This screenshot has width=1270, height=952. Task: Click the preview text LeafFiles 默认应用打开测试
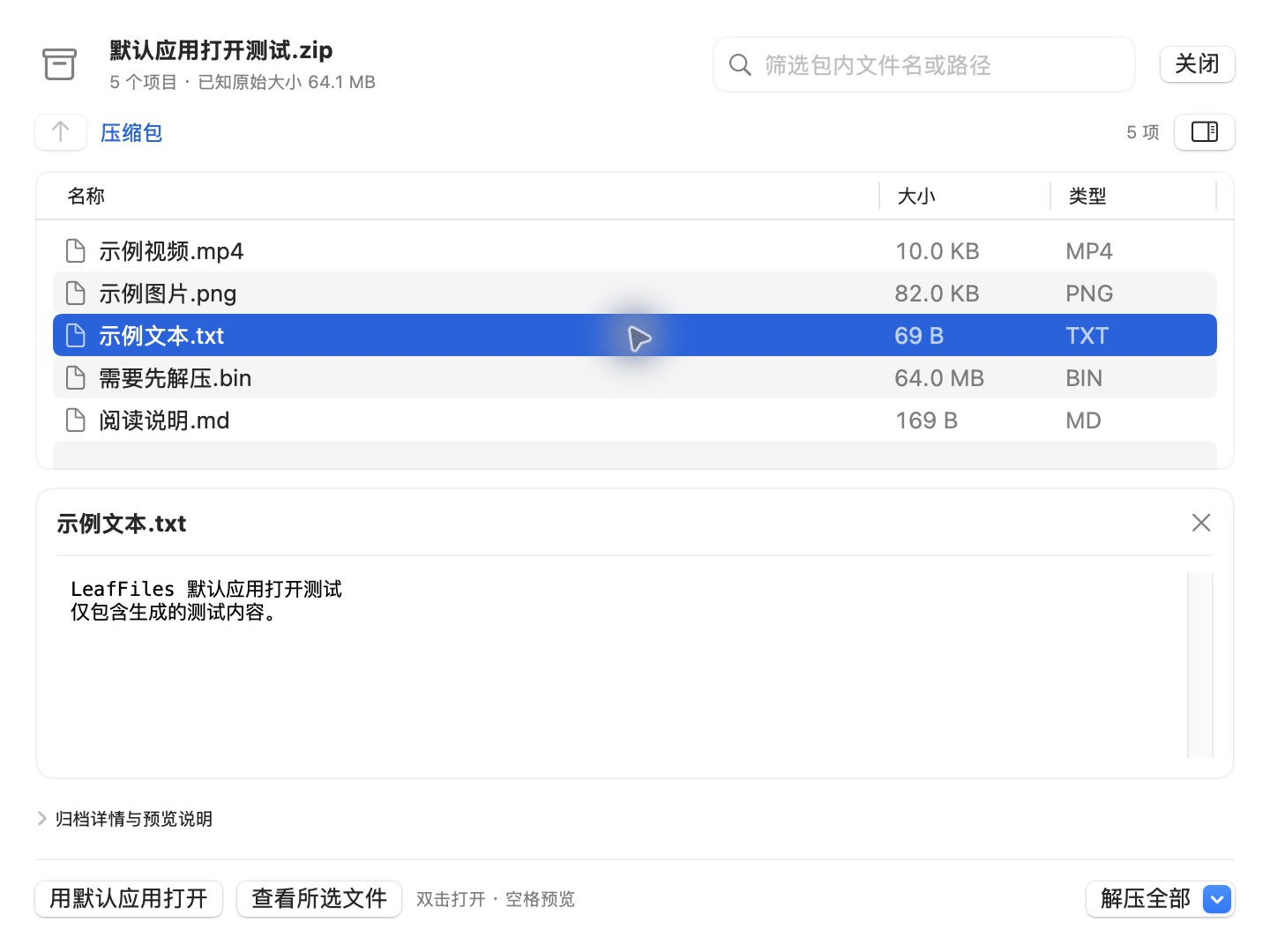click(206, 589)
